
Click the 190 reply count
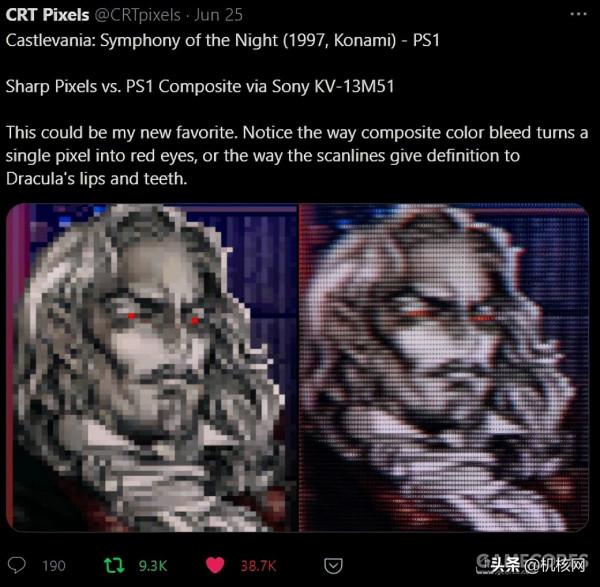(54, 566)
